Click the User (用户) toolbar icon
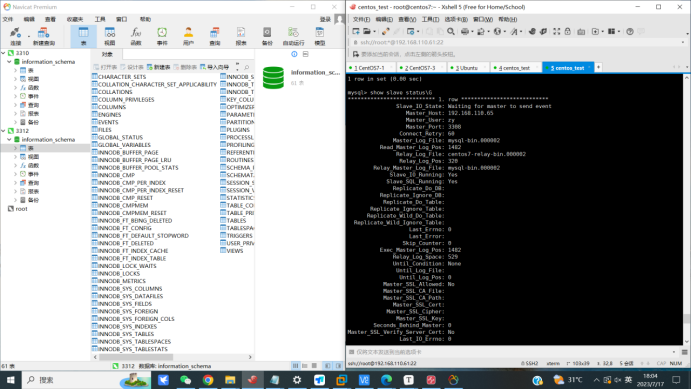Viewport: 692px width, 389px height. coord(188,36)
